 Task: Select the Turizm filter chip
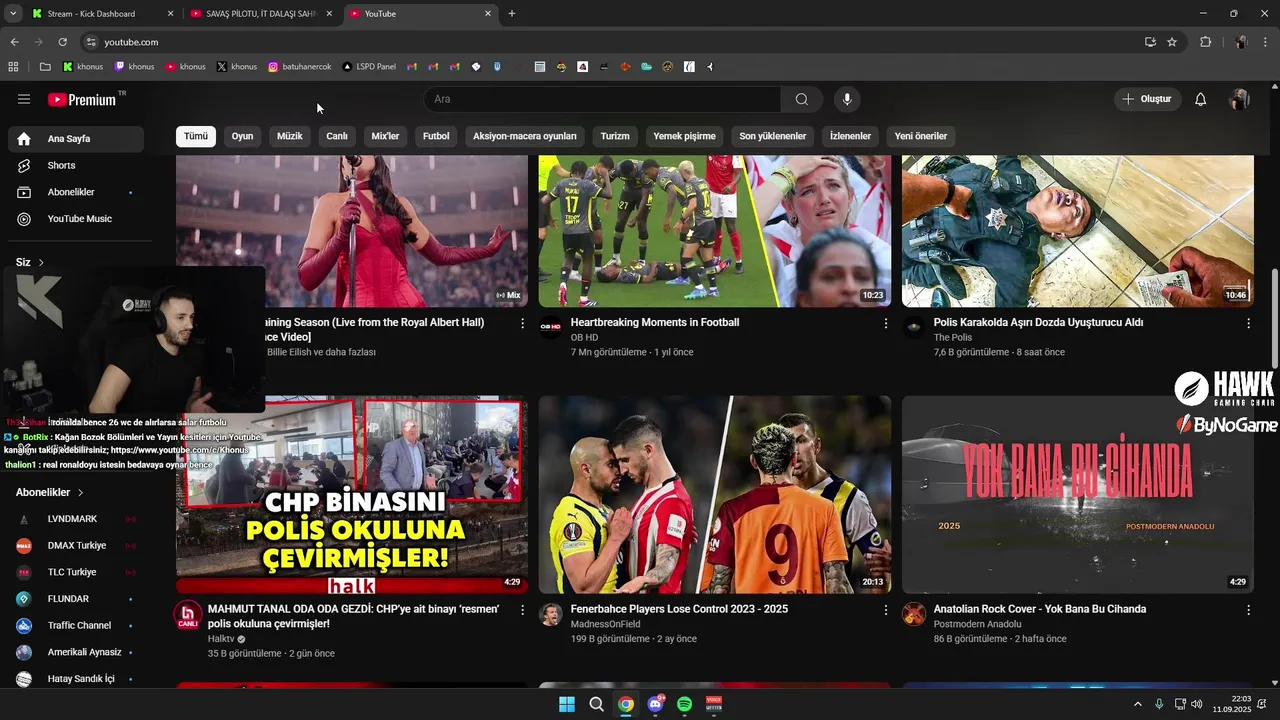coord(615,136)
